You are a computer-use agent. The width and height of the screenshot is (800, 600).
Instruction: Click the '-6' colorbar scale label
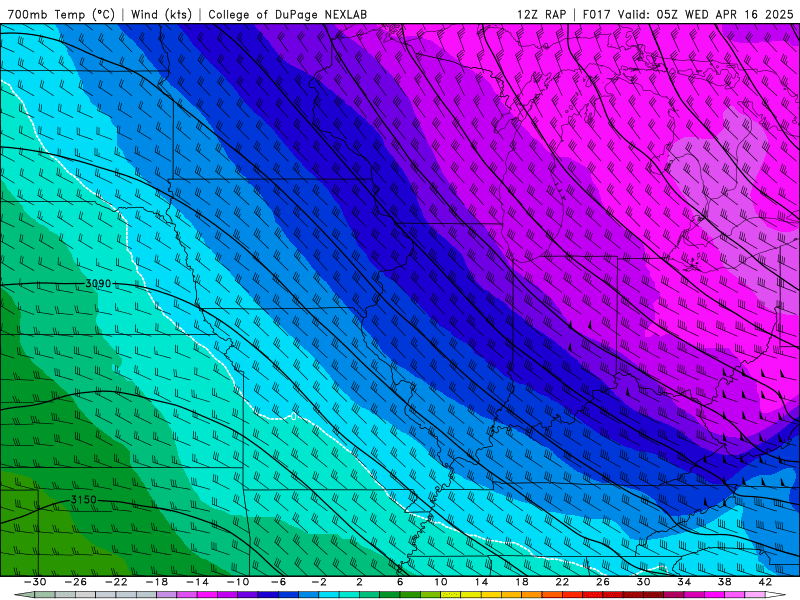tap(279, 582)
